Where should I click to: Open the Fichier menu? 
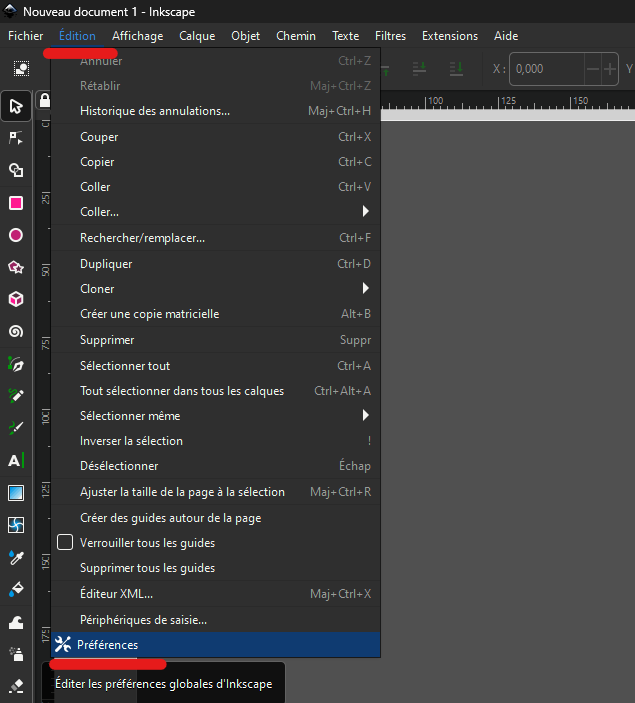pyautogui.click(x=26, y=36)
